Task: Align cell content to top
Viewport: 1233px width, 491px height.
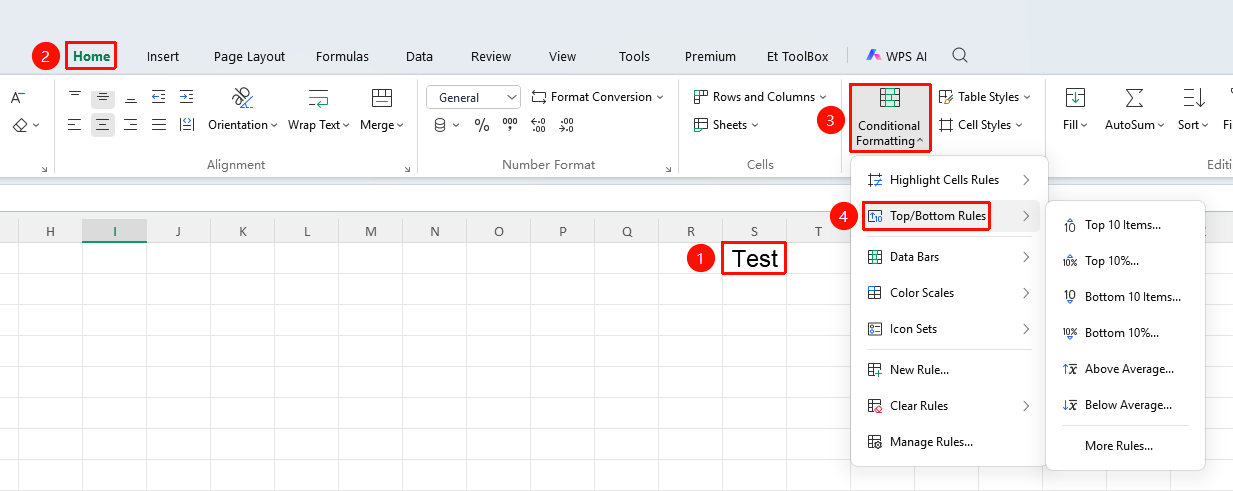Action: pos(75,96)
